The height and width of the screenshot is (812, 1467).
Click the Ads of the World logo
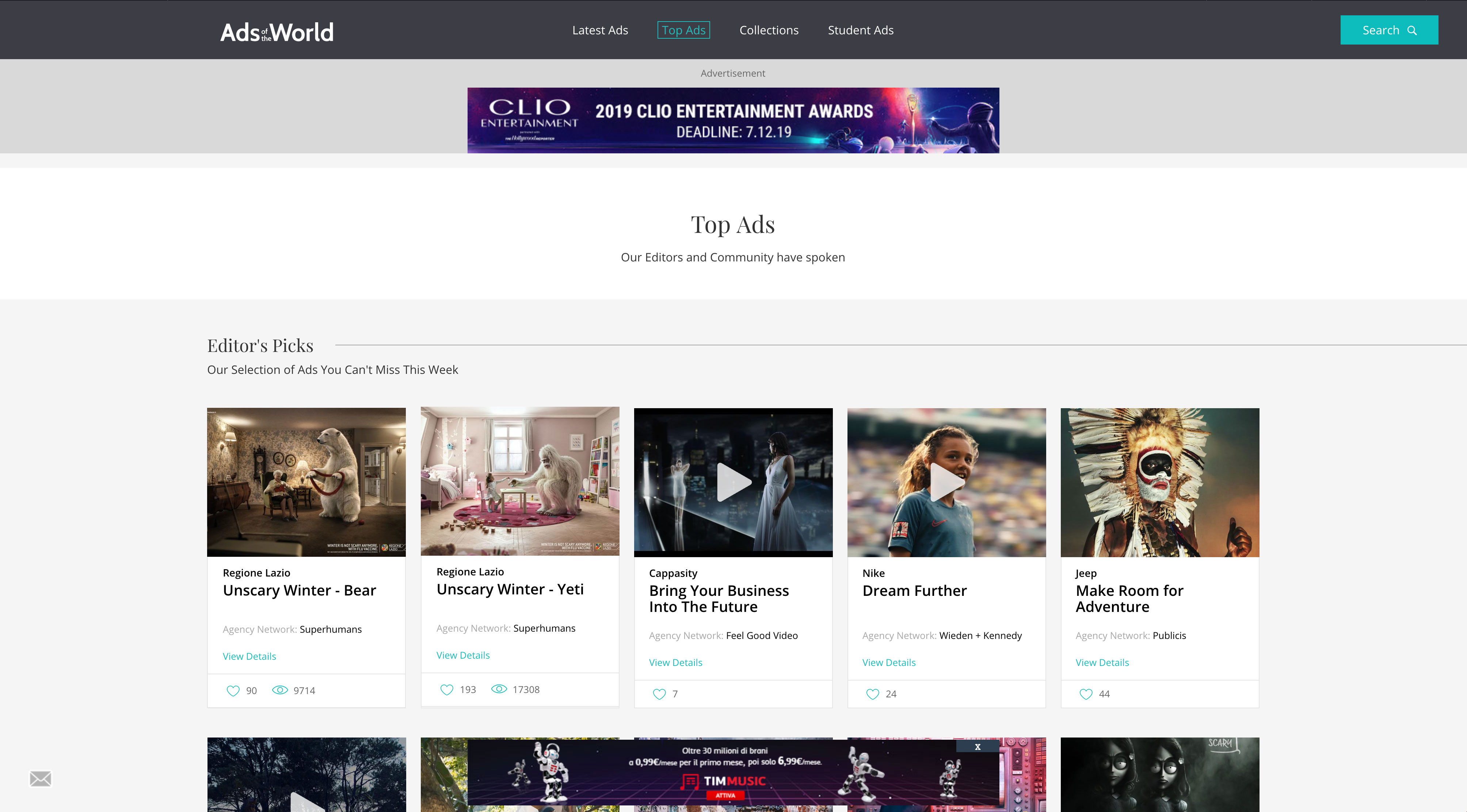coord(277,32)
